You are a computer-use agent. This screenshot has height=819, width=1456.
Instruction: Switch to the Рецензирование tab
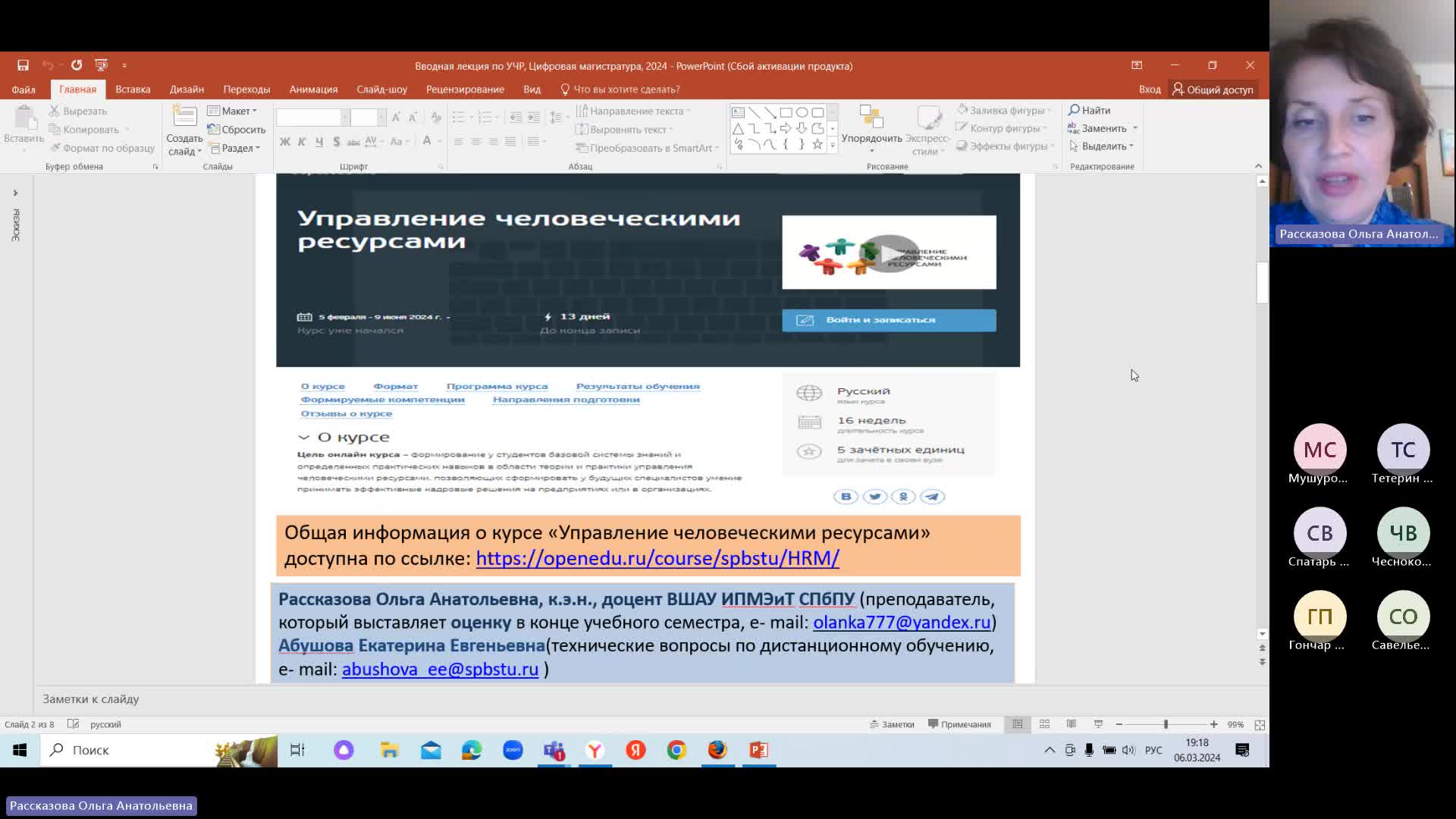465,89
